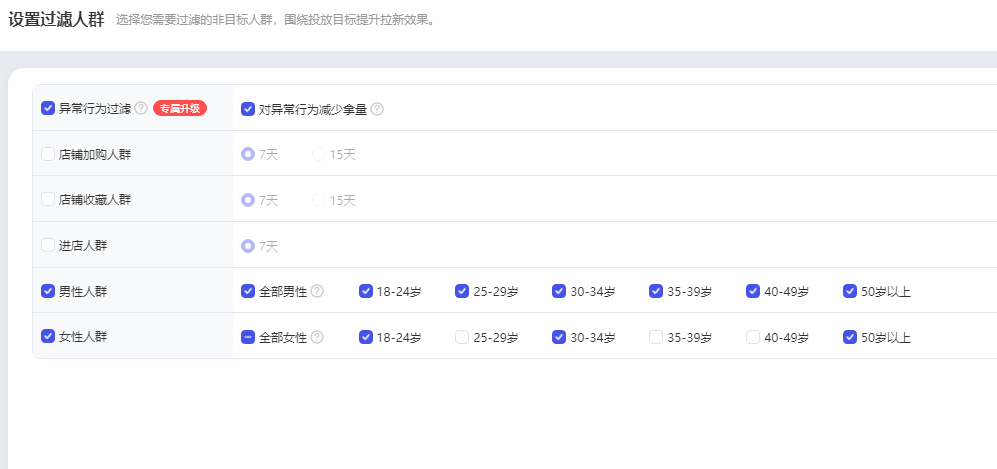Image resolution: width=997 pixels, height=469 pixels.
Task: Enable the 店铺加购人群 checkbox
Action: pyautogui.click(x=48, y=154)
